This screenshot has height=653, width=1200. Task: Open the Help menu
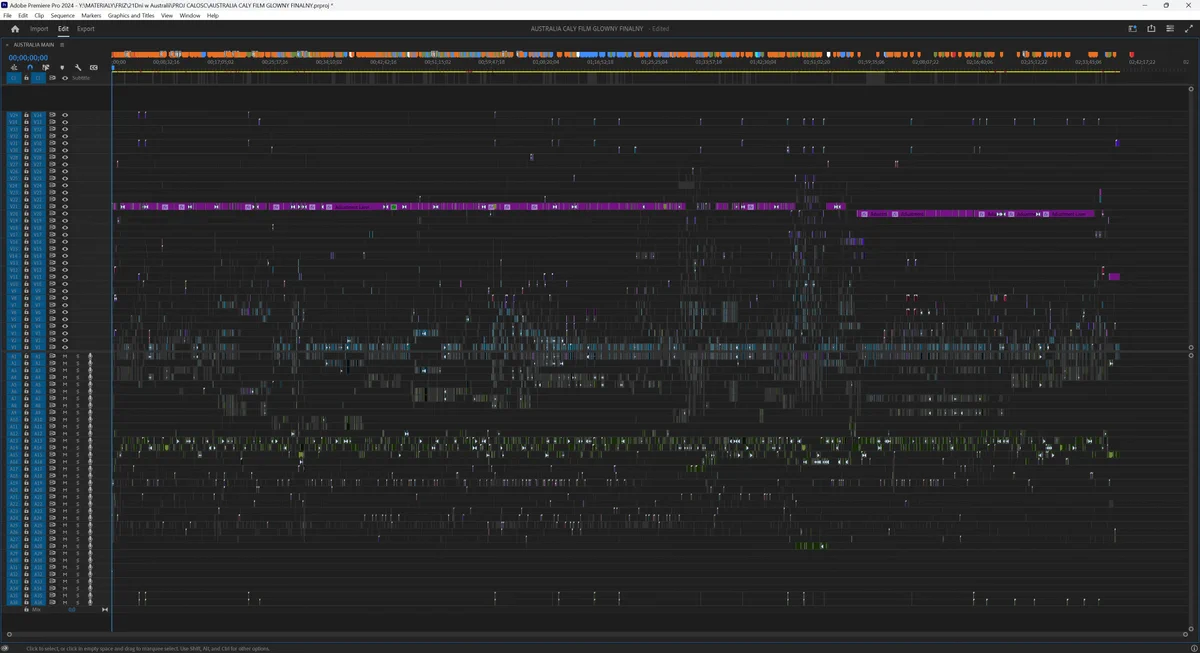point(213,16)
